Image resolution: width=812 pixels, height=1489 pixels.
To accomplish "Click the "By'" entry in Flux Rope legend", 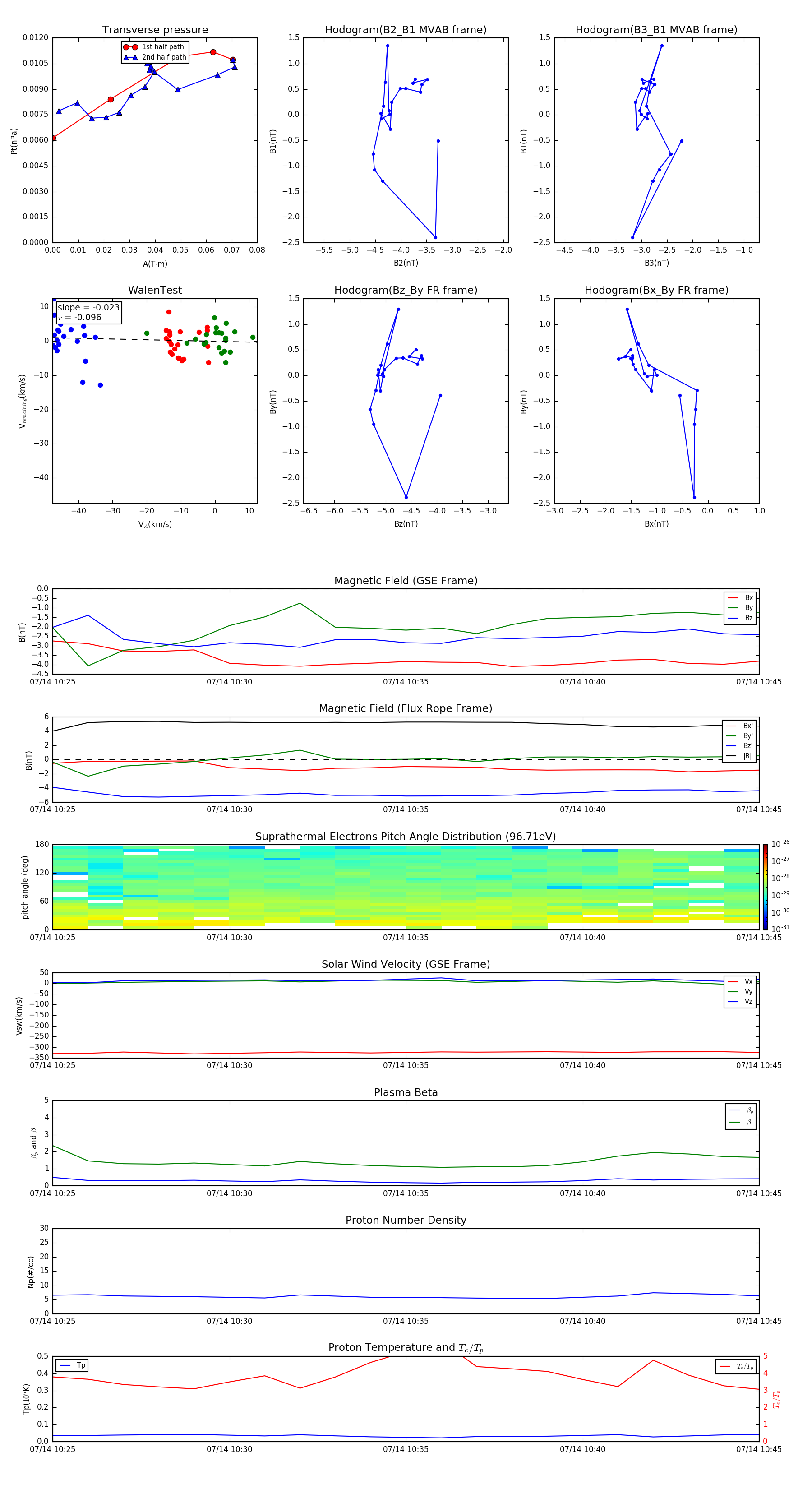I will (x=739, y=736).
